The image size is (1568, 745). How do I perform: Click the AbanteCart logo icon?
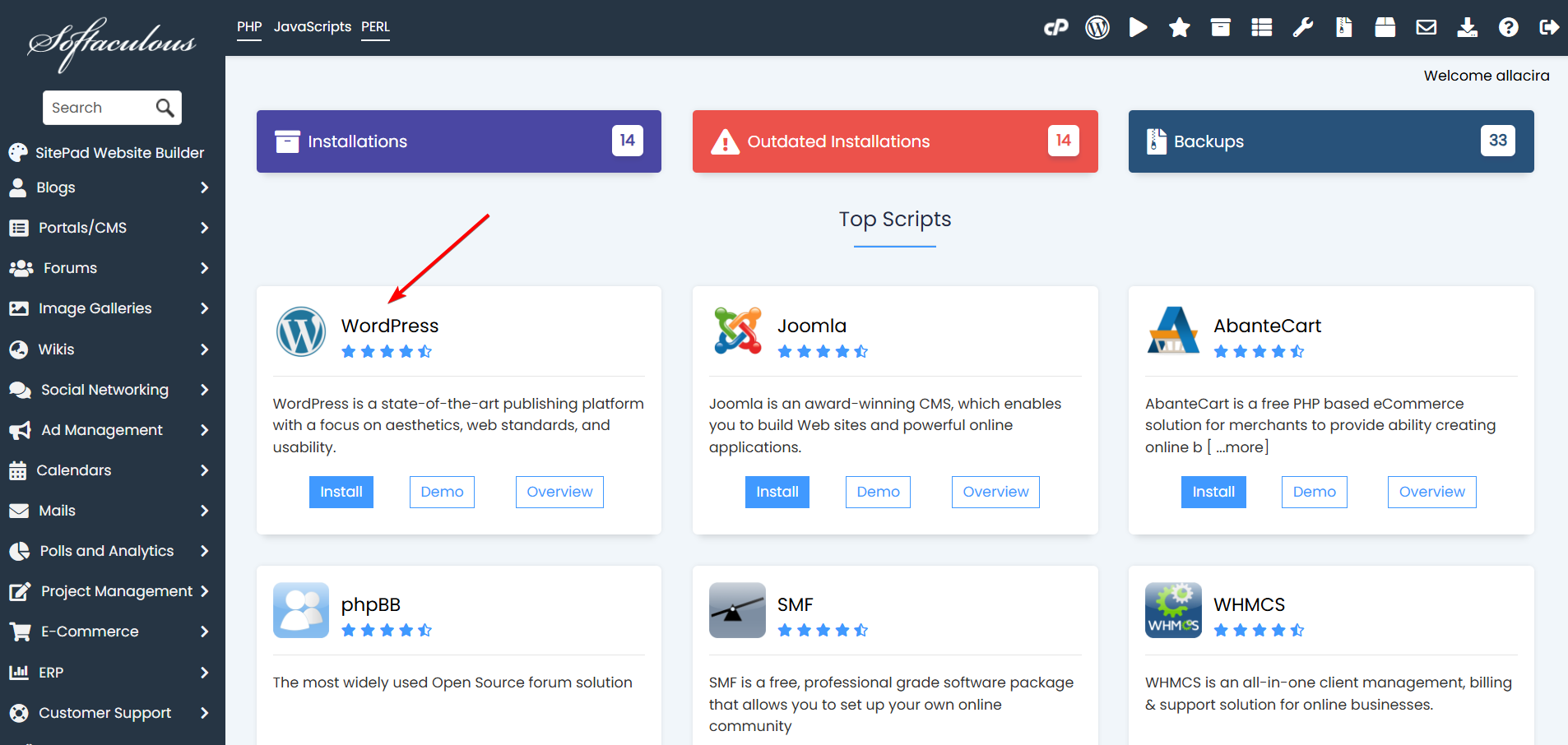pos(1173,331)
